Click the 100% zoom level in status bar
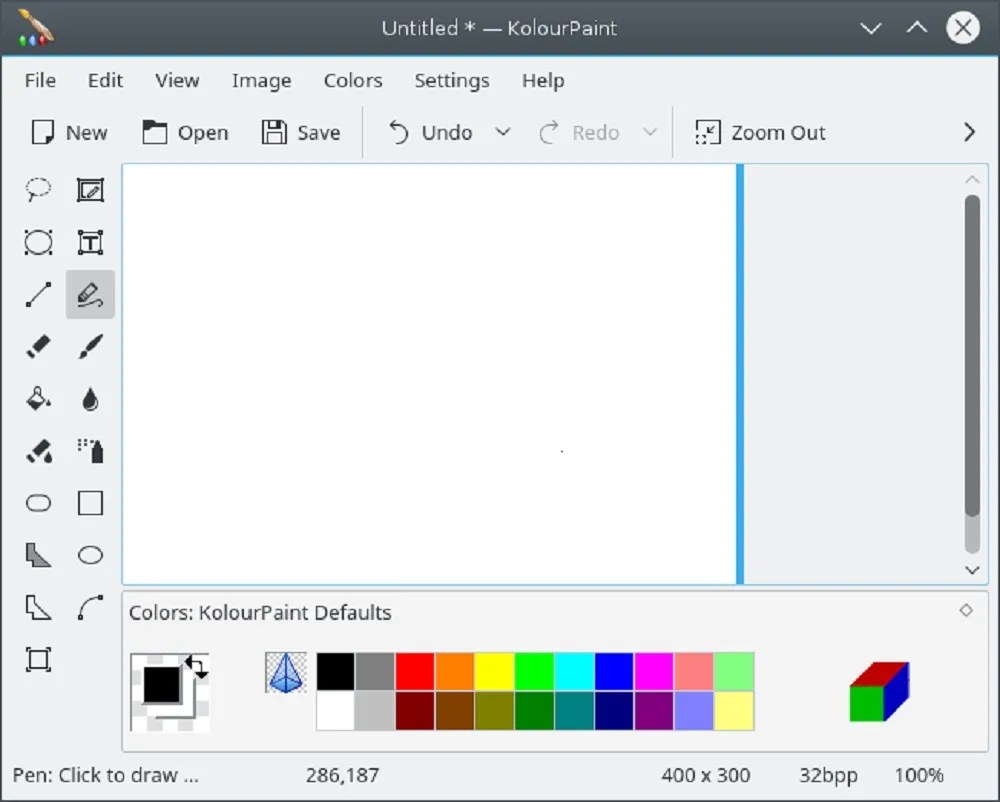Viewport: 1000px width, 802px height. point(918,775)
